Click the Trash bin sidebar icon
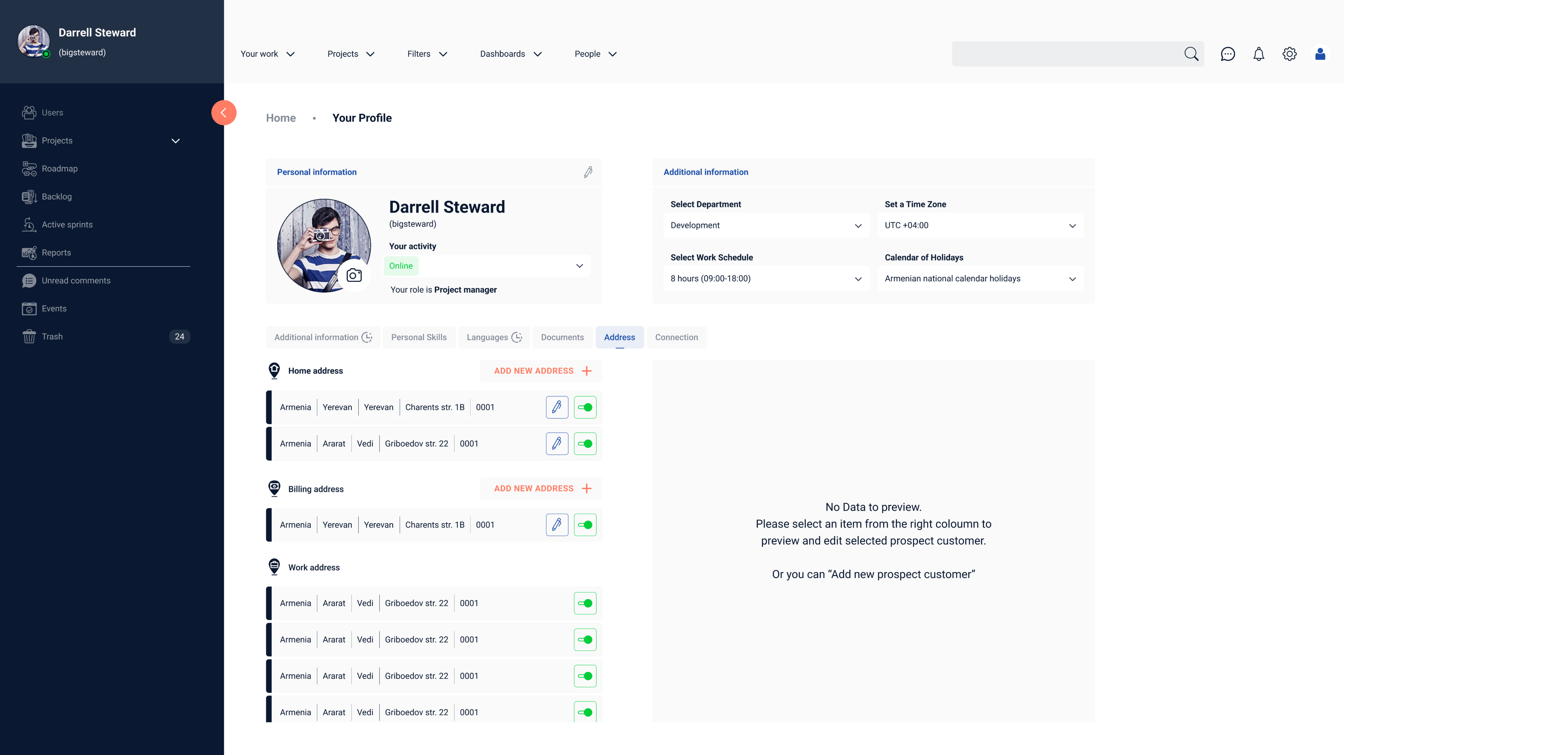This screenshot has height=755, width=1568. tap(29, 336)
